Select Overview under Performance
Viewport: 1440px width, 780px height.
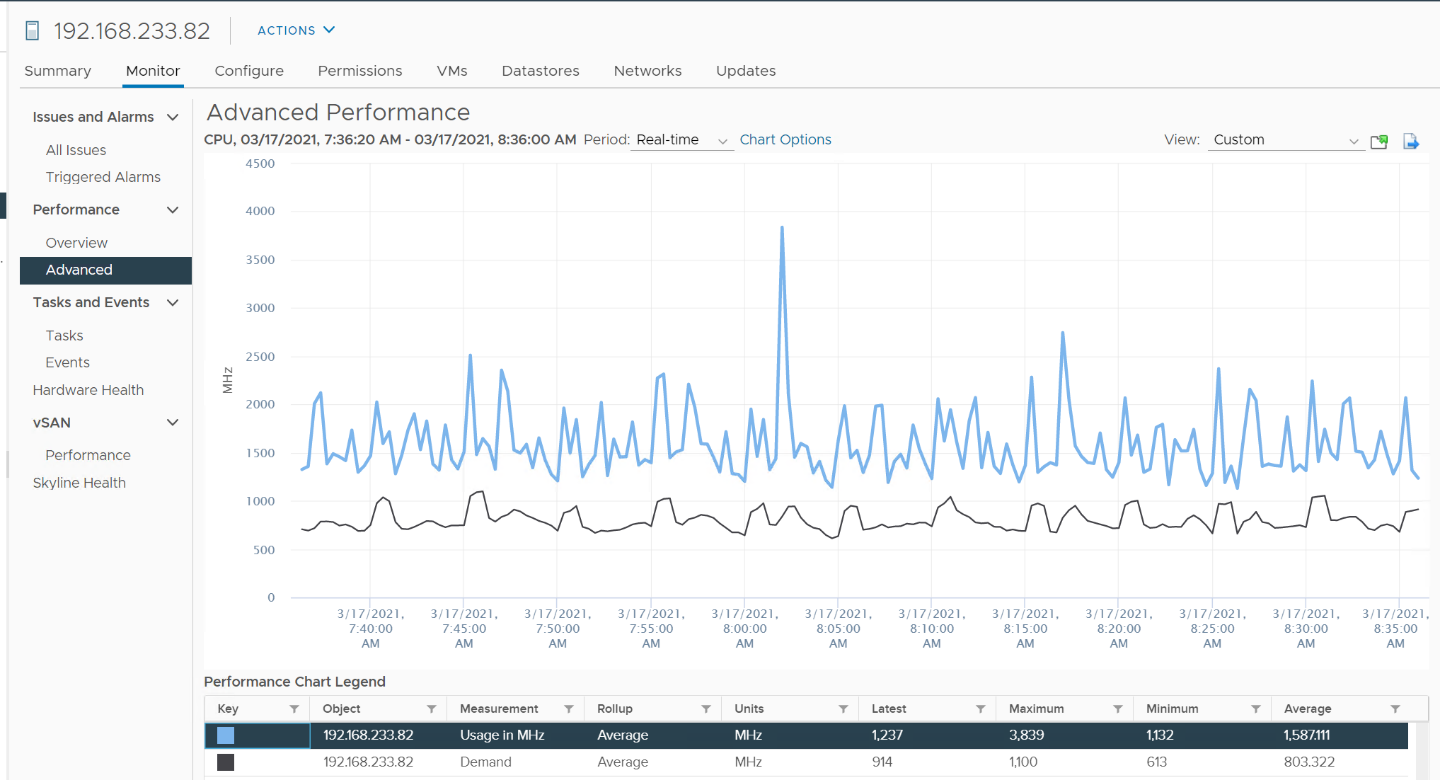(76, 243)
